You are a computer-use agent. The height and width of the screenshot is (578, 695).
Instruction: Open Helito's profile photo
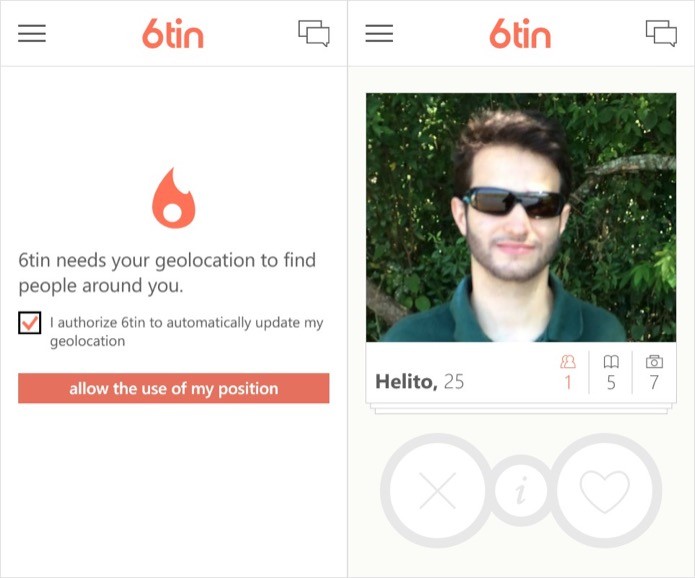(x=521, y=217)
